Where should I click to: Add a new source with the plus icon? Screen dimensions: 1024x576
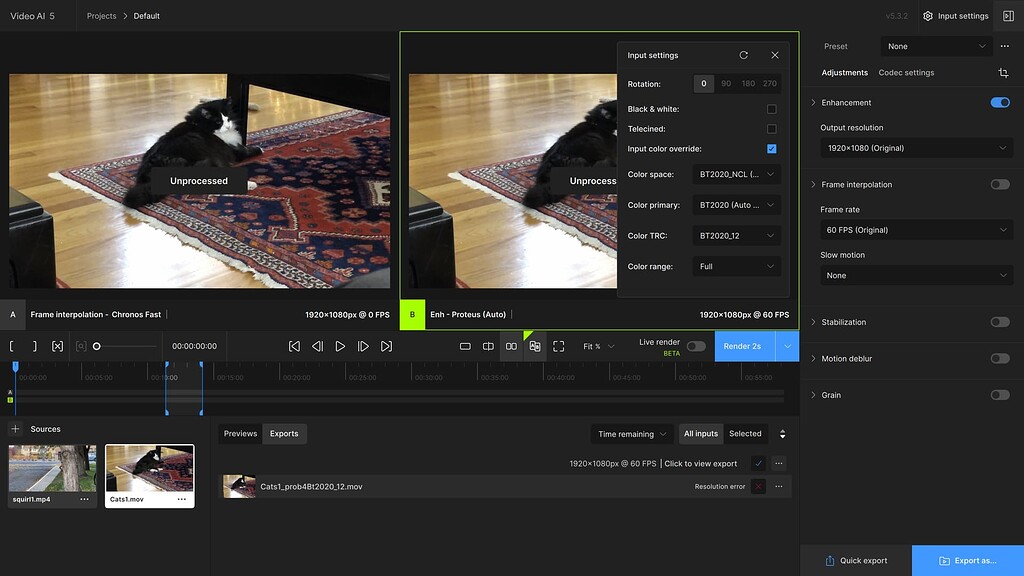tap(15, 429)
